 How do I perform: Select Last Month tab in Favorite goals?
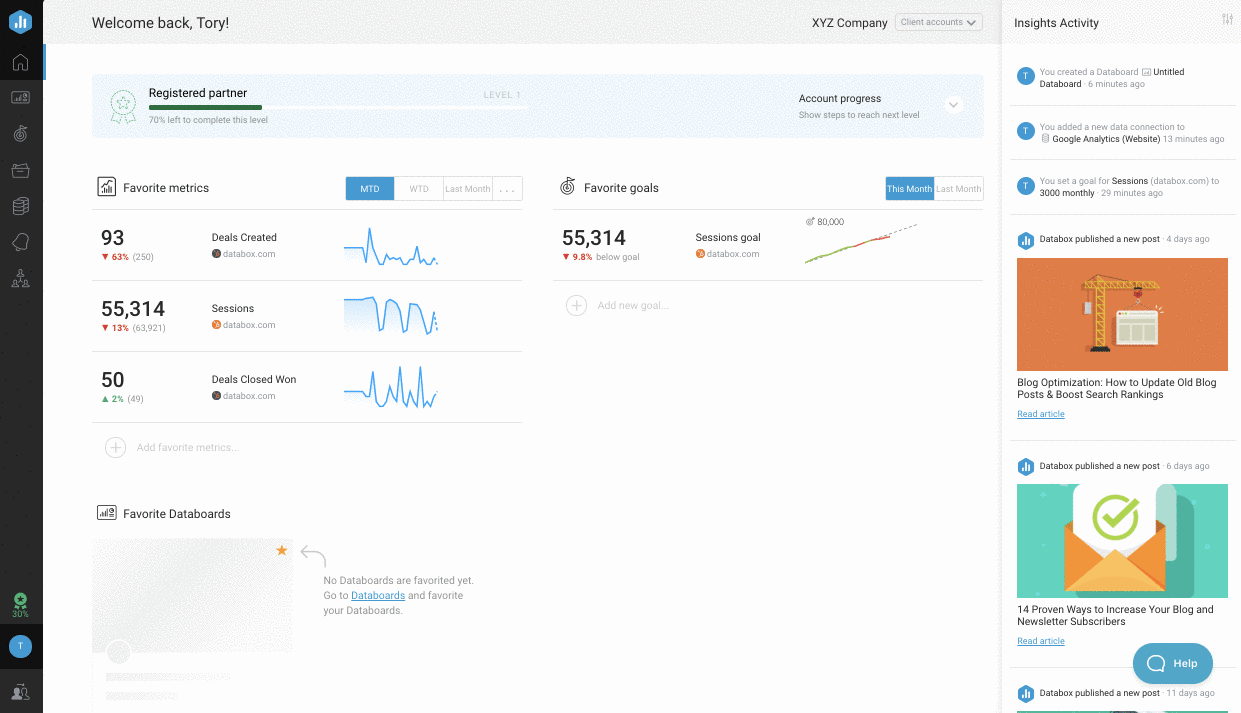[958, 189]
